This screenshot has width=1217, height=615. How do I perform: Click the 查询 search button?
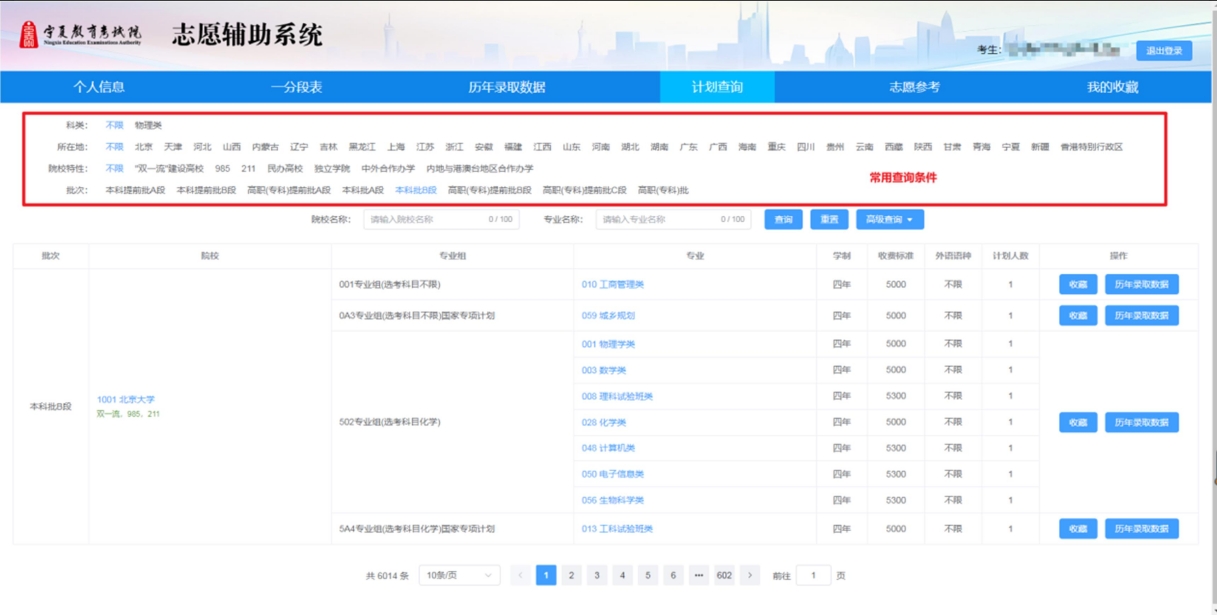coord(783,219)
